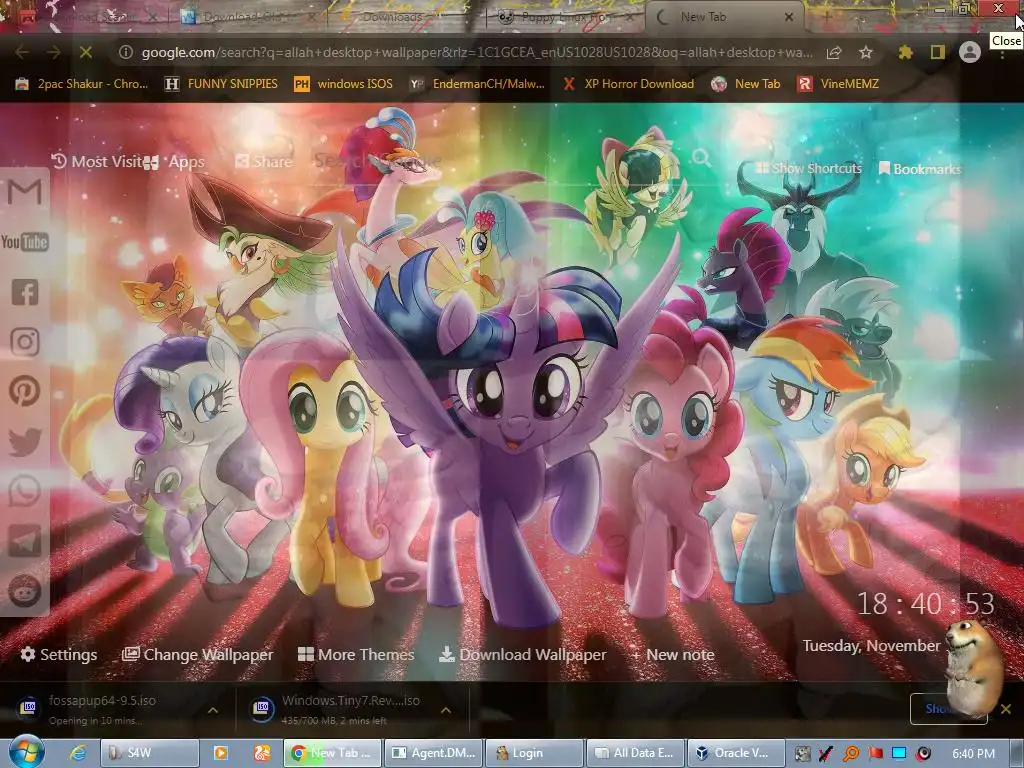Open Facebook from the left sidebar

tap(25, 292)
